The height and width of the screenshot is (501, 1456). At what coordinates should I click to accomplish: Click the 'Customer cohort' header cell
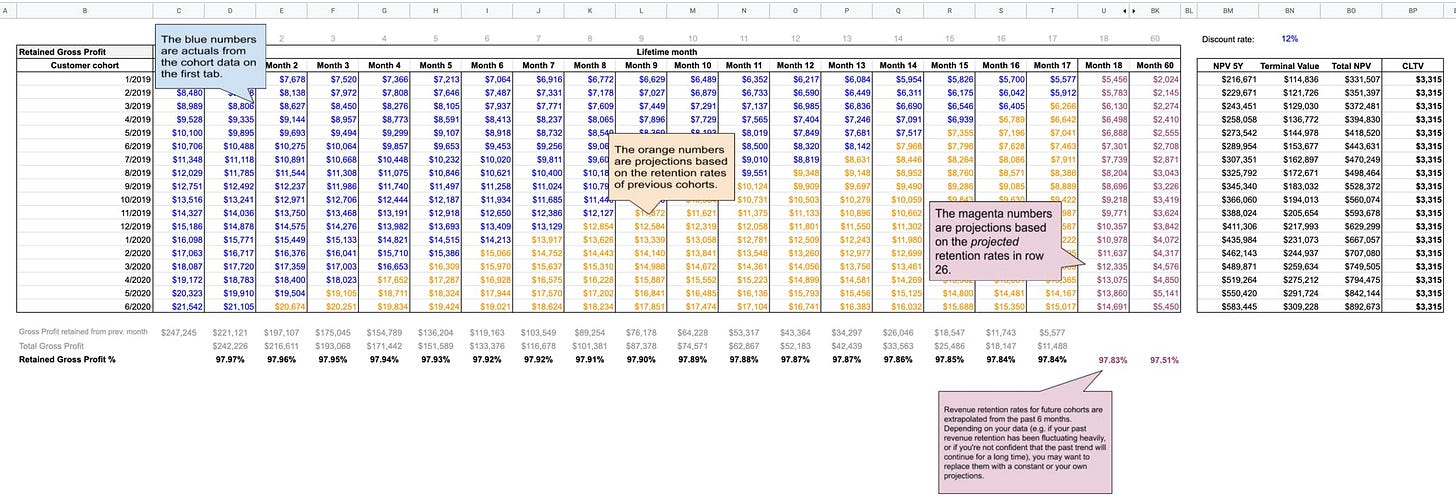84,65
